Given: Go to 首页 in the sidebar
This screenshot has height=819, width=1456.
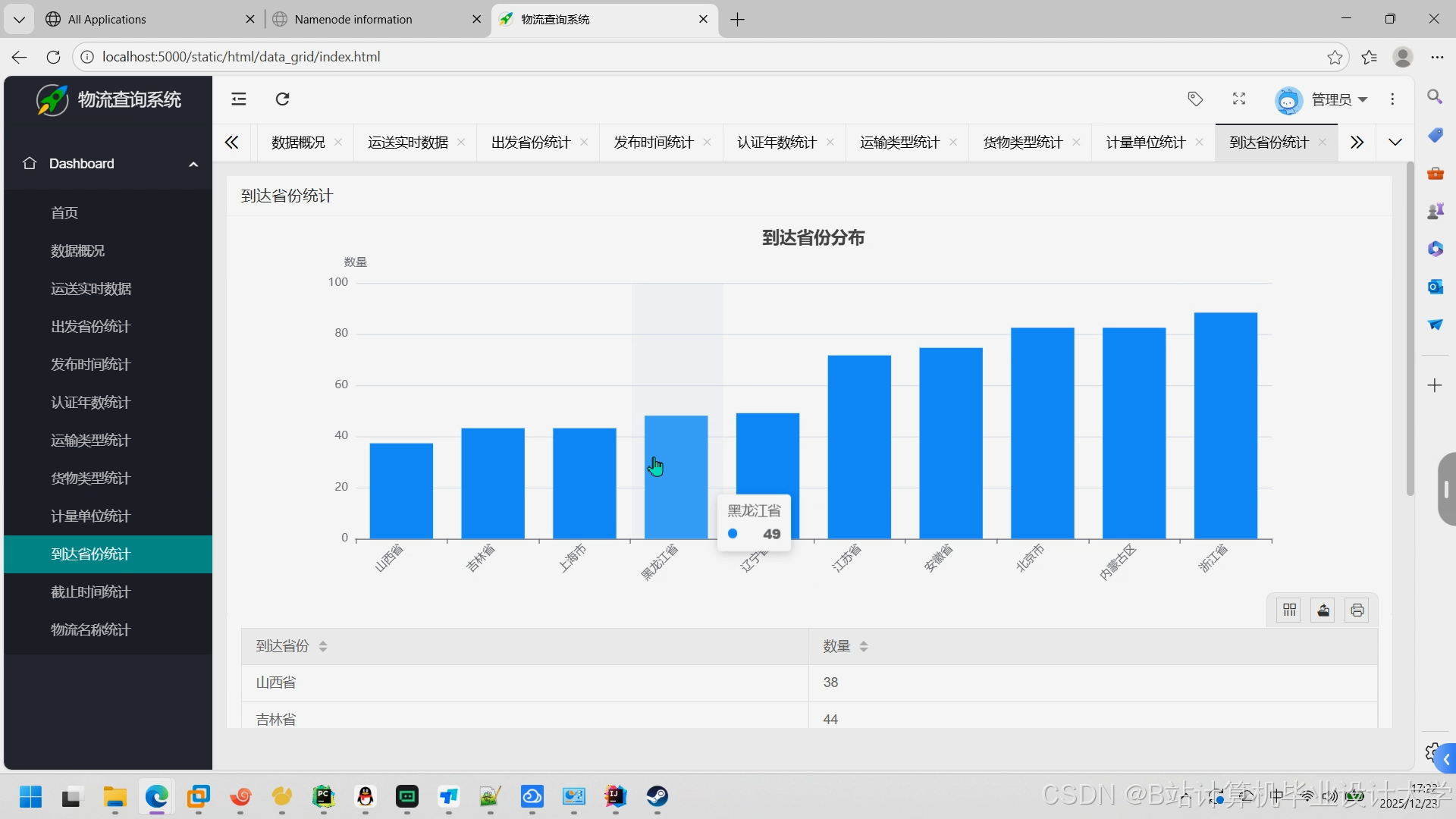Looking at the screenshot, I should pyautogui.click(x=64, y=213).
